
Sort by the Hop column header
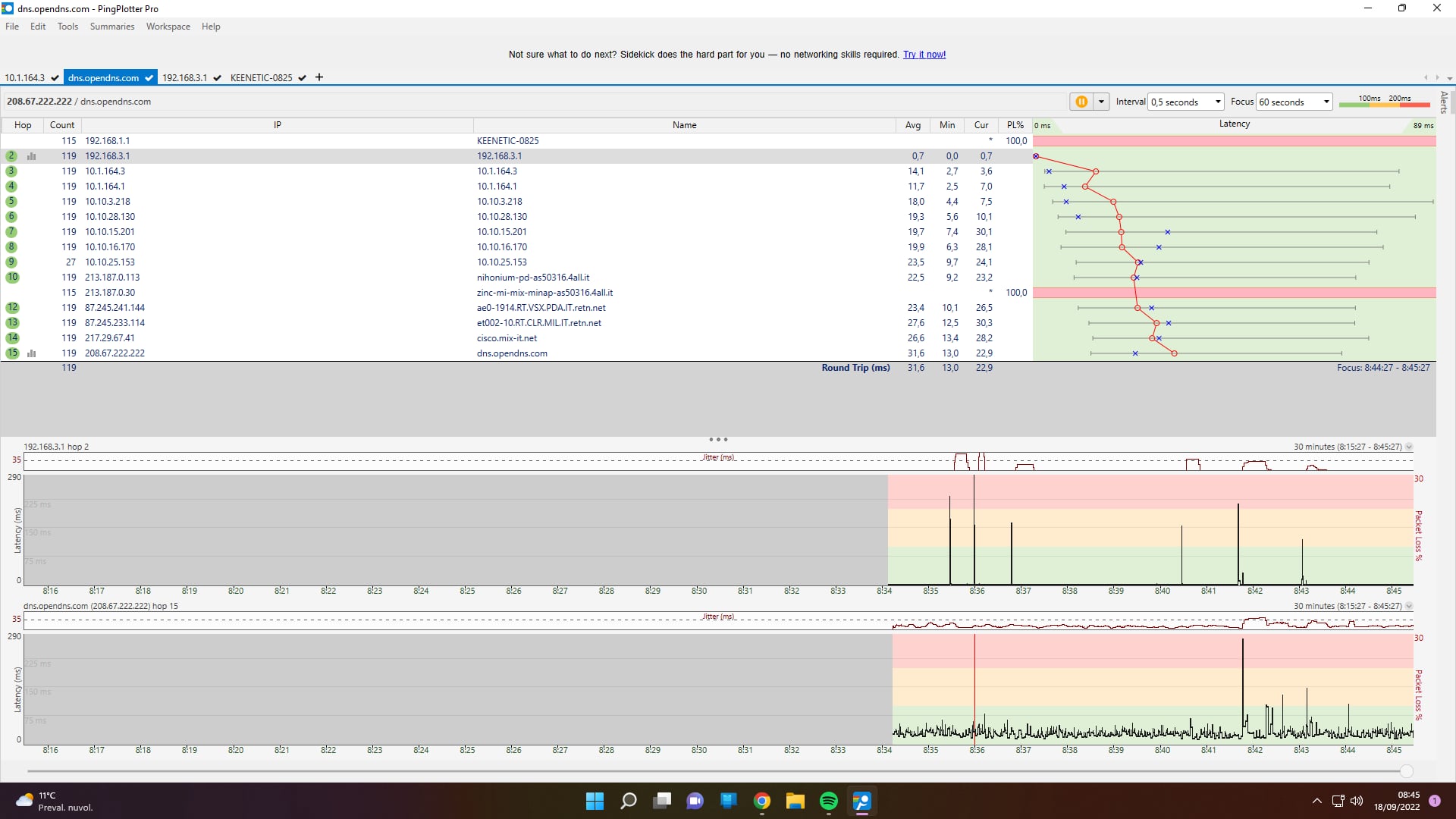point(23,125)
